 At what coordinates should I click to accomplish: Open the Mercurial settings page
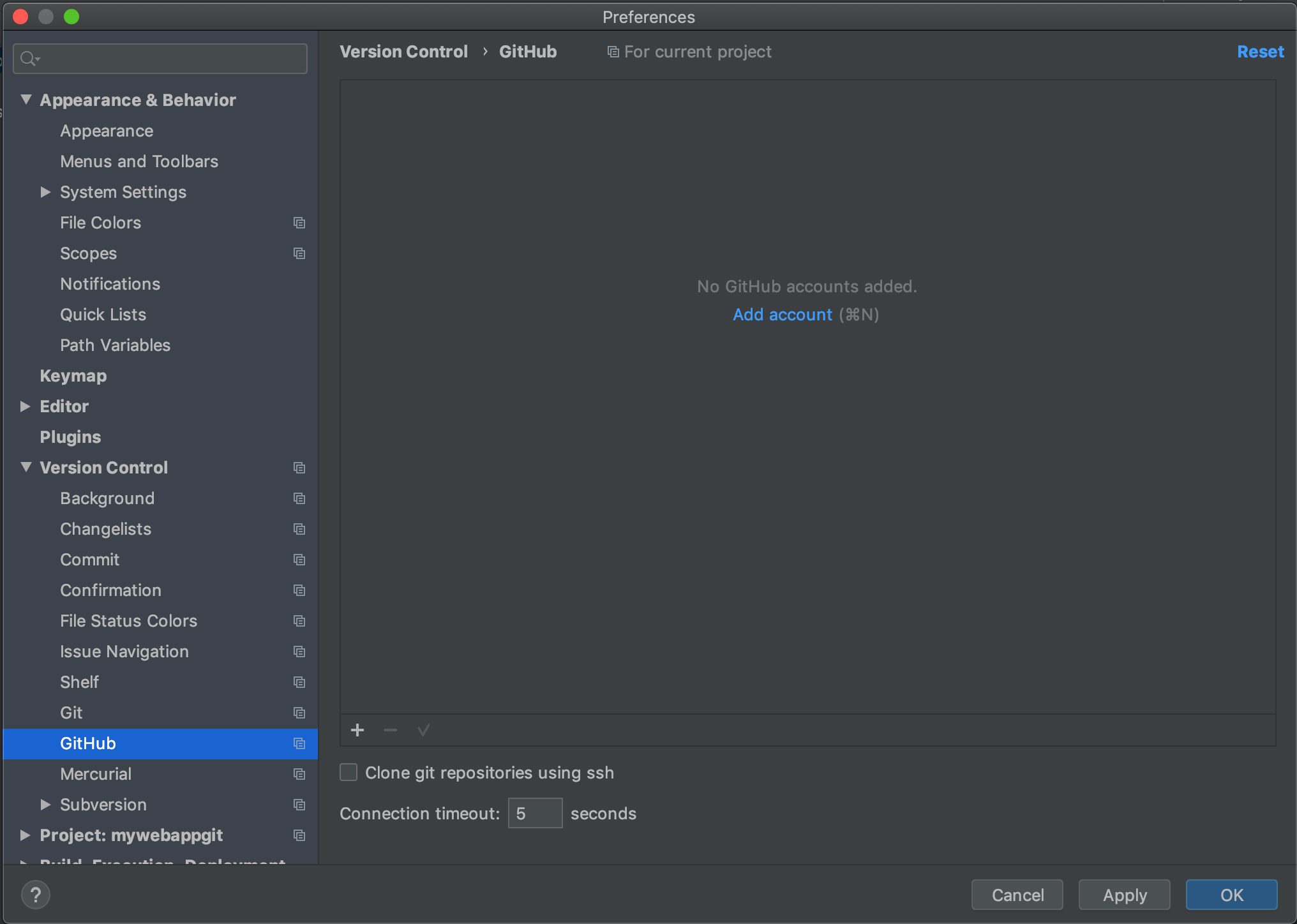(x=96, y=774)
